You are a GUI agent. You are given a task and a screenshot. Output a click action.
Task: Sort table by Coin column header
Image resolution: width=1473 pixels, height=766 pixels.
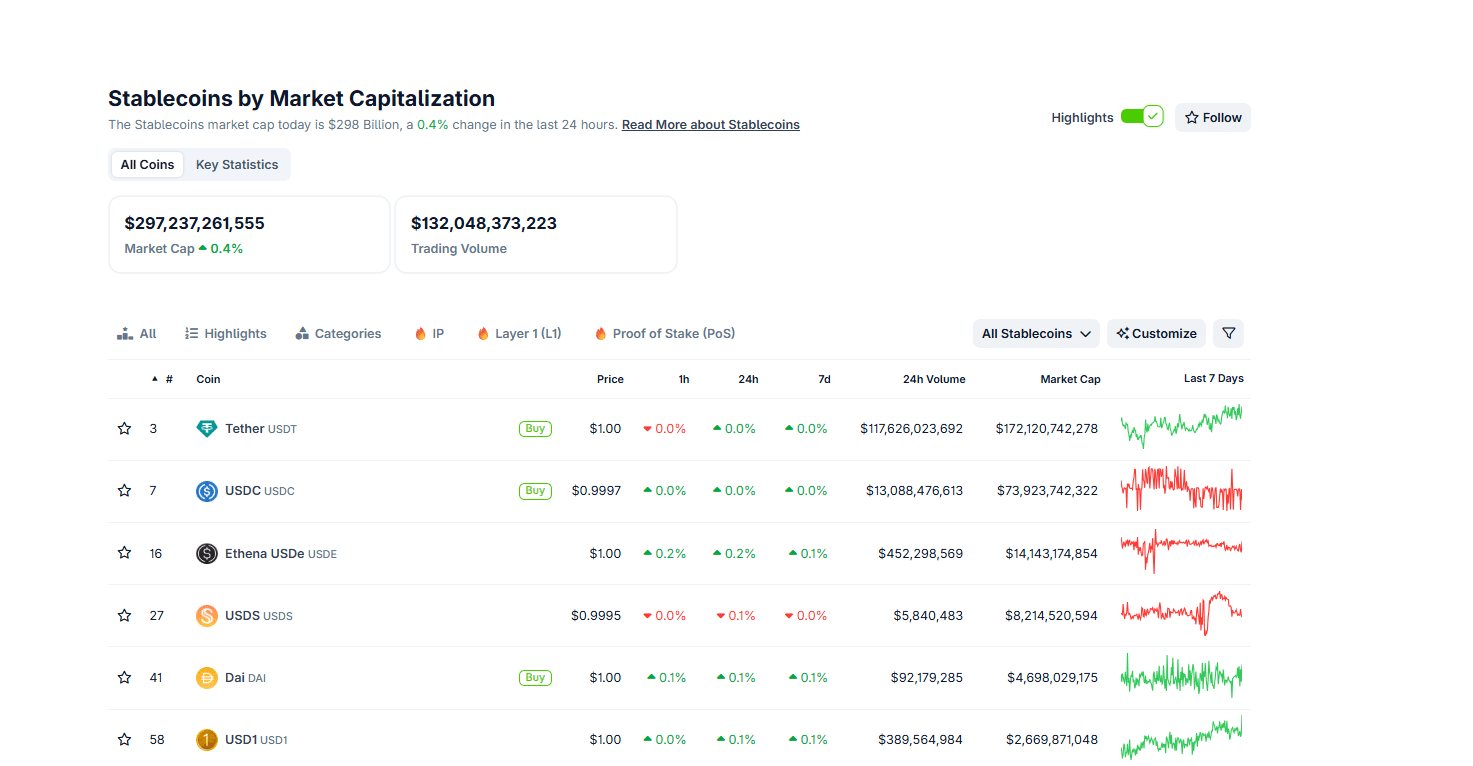[x=208, y=379]
